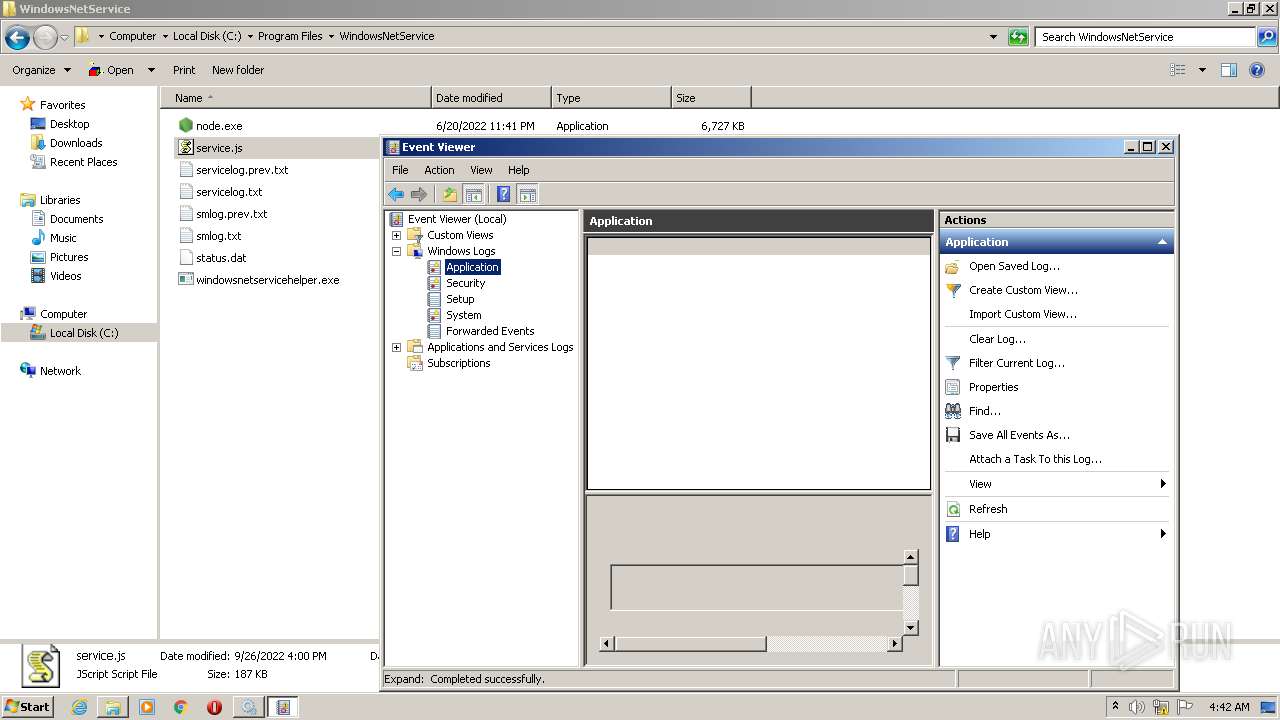Screen dimensions: 1280x720
Task: Click the Up one level toolbar icon
Action: pos(450,194)
